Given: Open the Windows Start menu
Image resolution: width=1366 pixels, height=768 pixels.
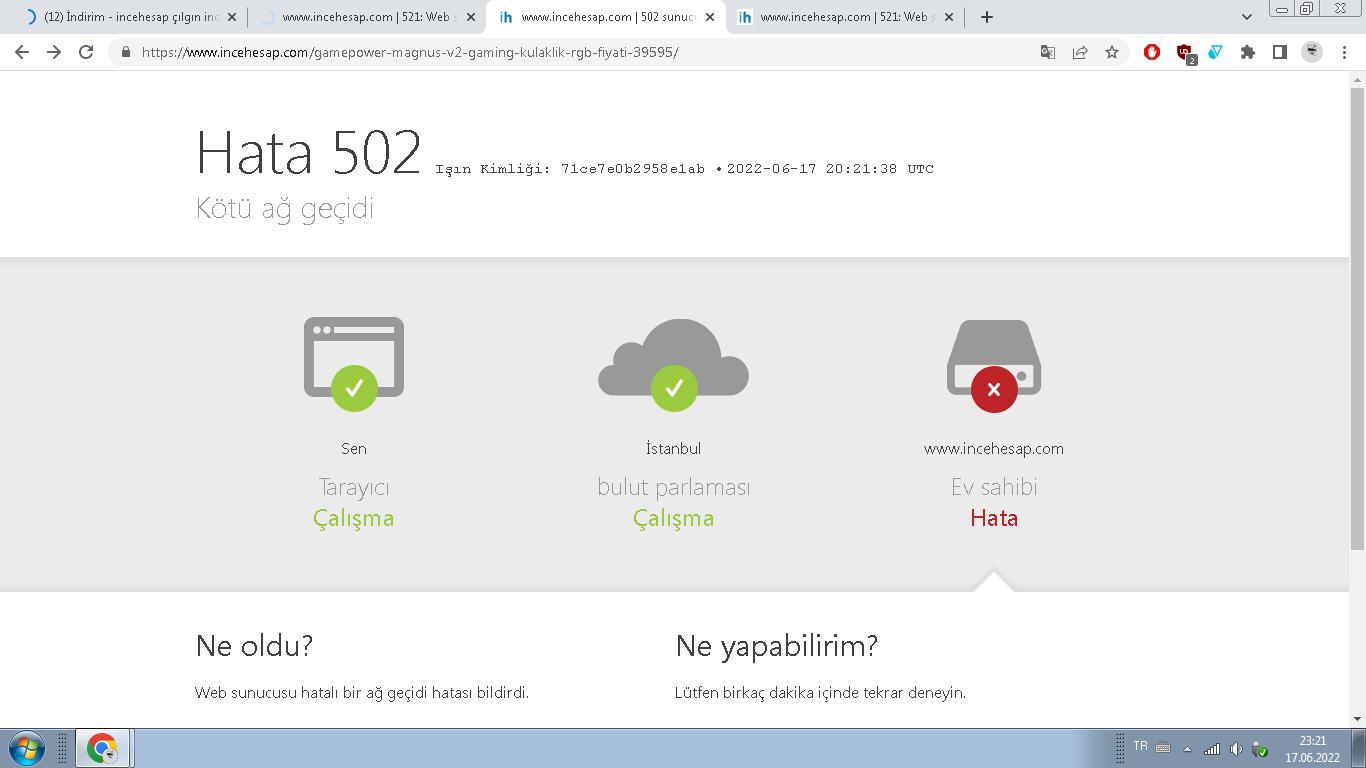Looking at the screenshot, I should (x=25, y=748).
